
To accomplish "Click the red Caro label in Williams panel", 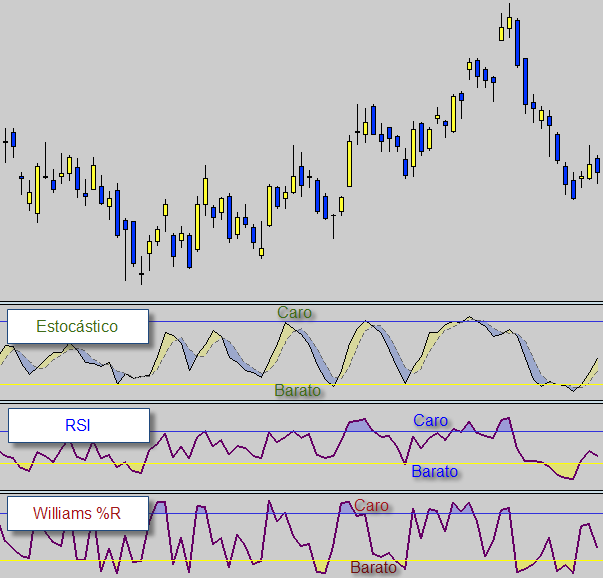I will (x=371, y=506).
